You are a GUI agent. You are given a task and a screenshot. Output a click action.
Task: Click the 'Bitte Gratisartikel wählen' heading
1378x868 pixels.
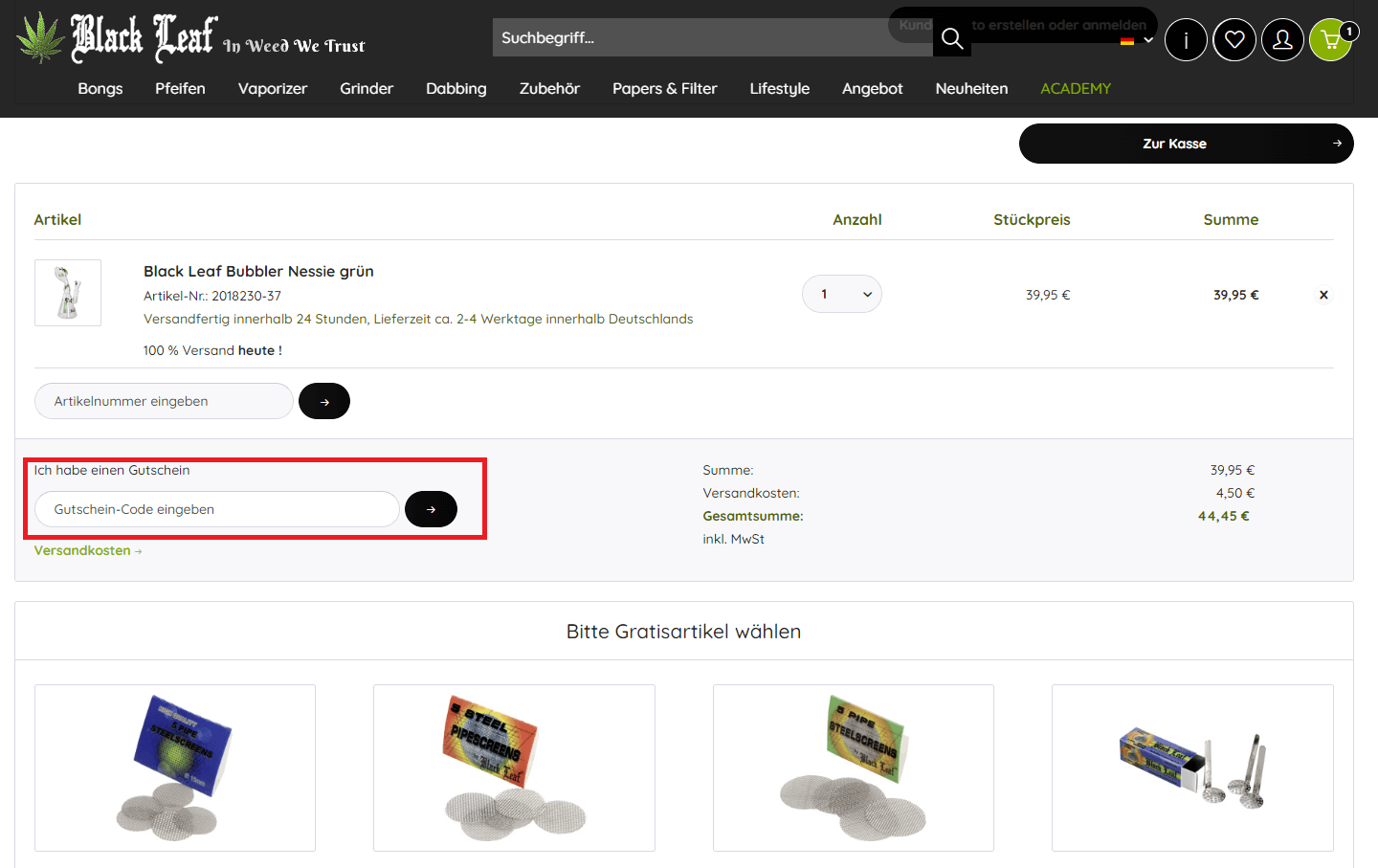683,632
